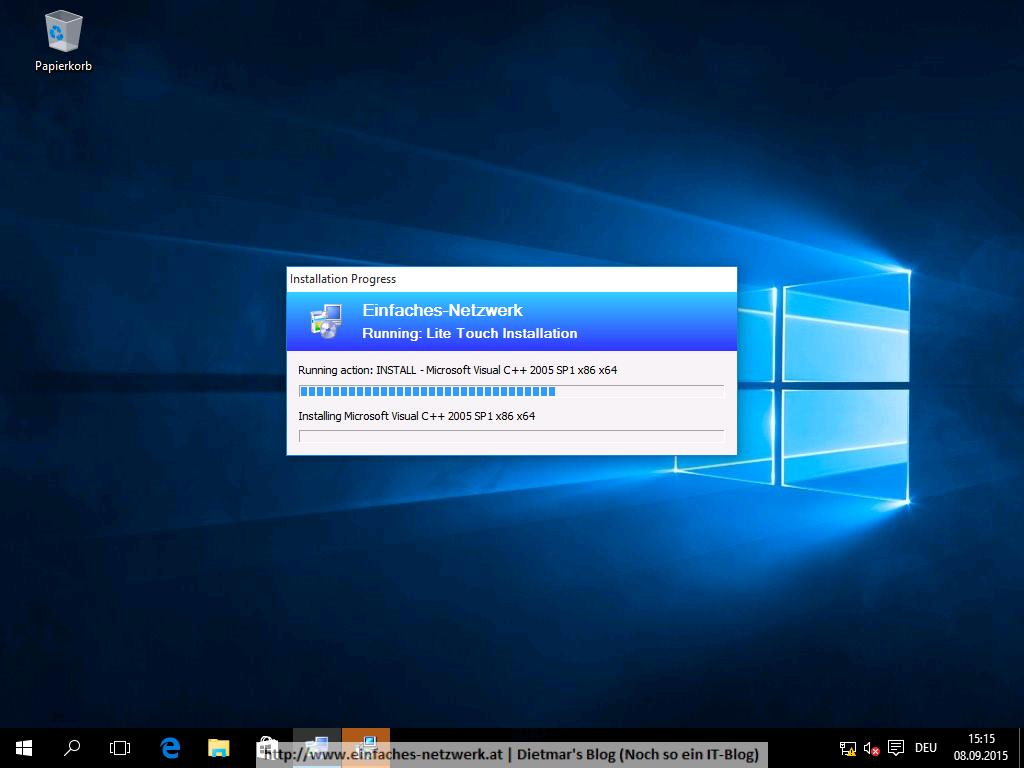Click the empty Installing progress bar
Image resolution: width=1024 pixels, height=768 pixels.
click(x=511, y=436)
